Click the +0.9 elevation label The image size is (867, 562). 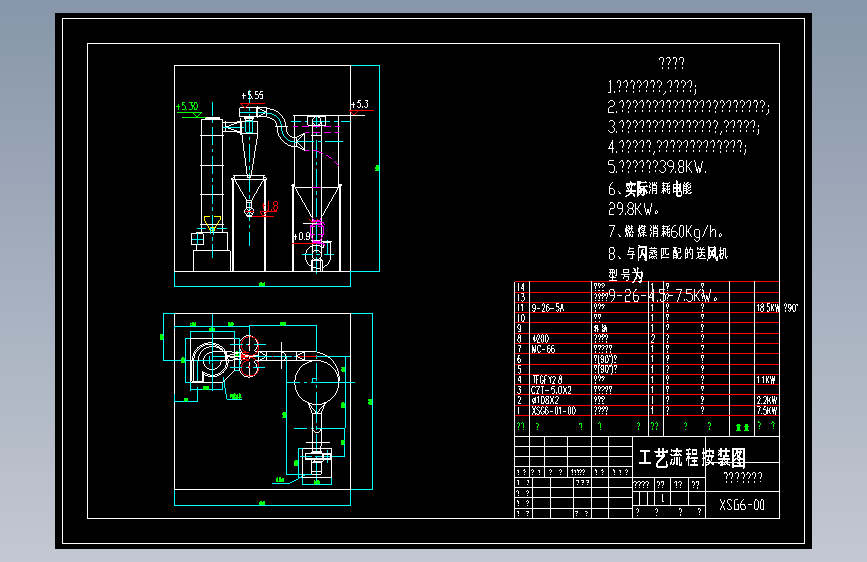click(x=301, y=236)
